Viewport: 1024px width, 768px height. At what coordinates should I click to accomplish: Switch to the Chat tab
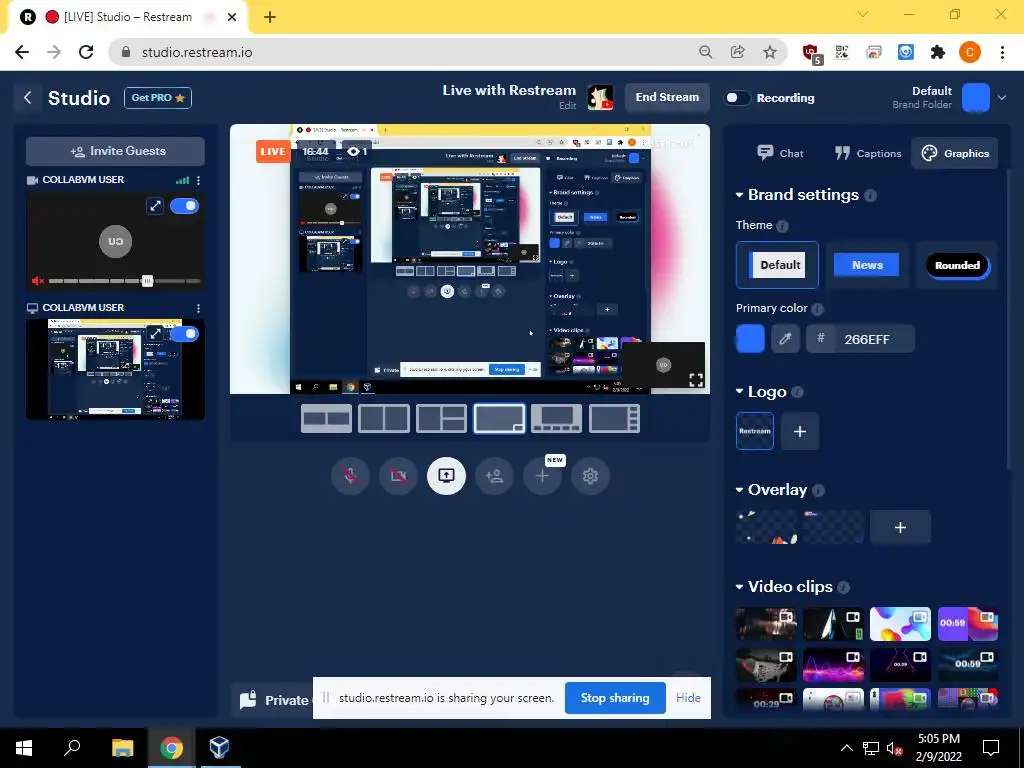780,153
